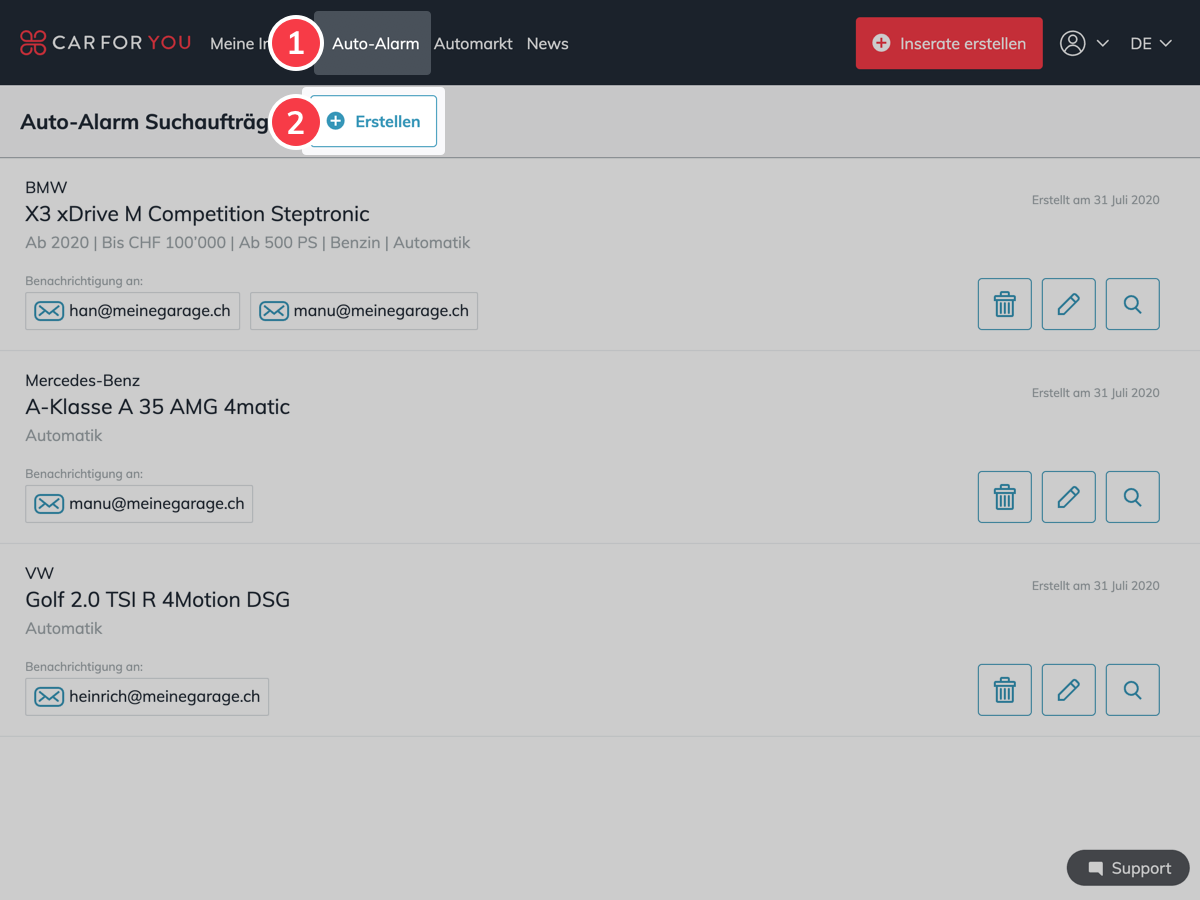Click the Auto-Alarm Suchaufträge heading
Screen dimensions: 1200x900
[x=144, y=122]
